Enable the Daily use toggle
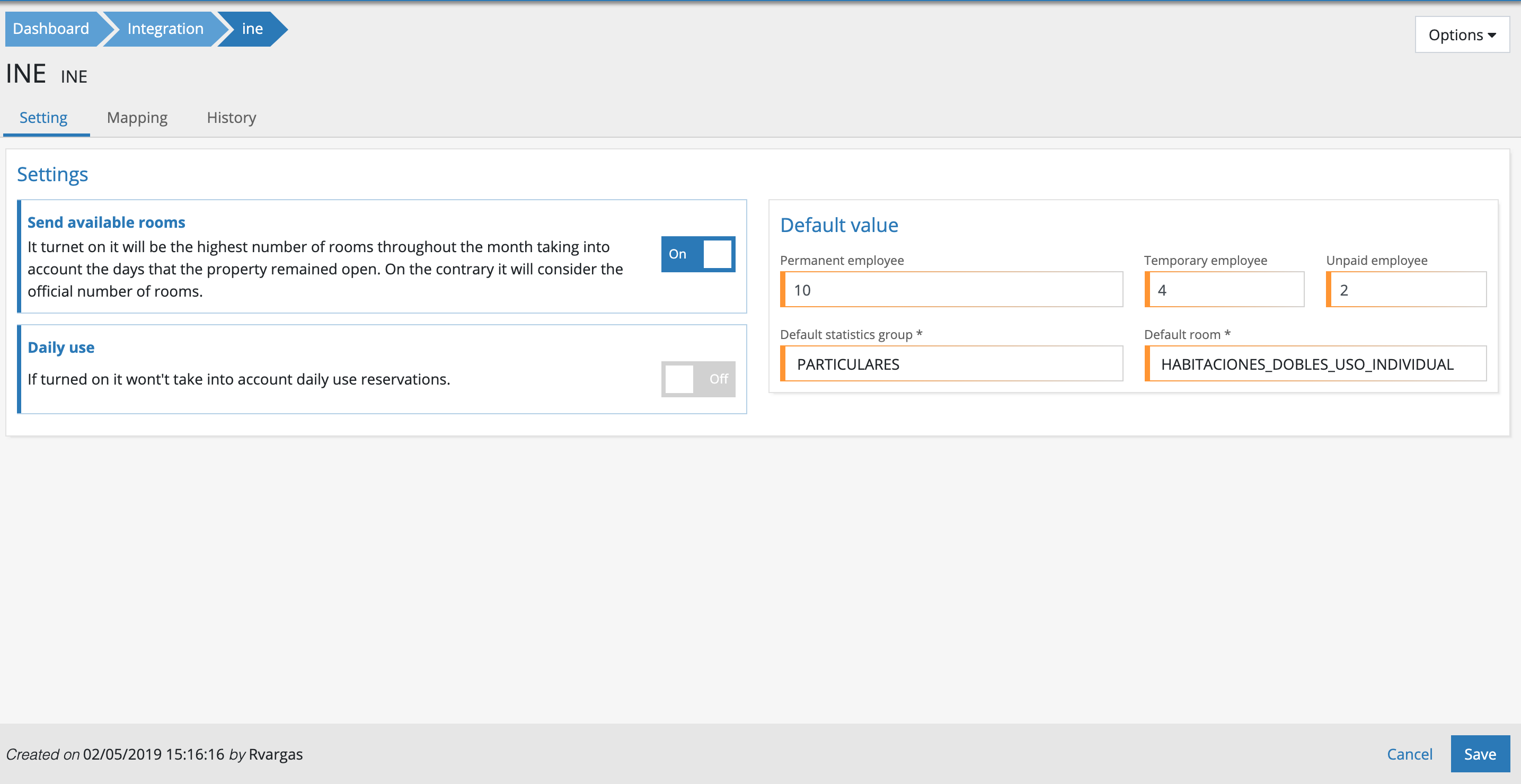1521x784 pixels. coord(698,379)
